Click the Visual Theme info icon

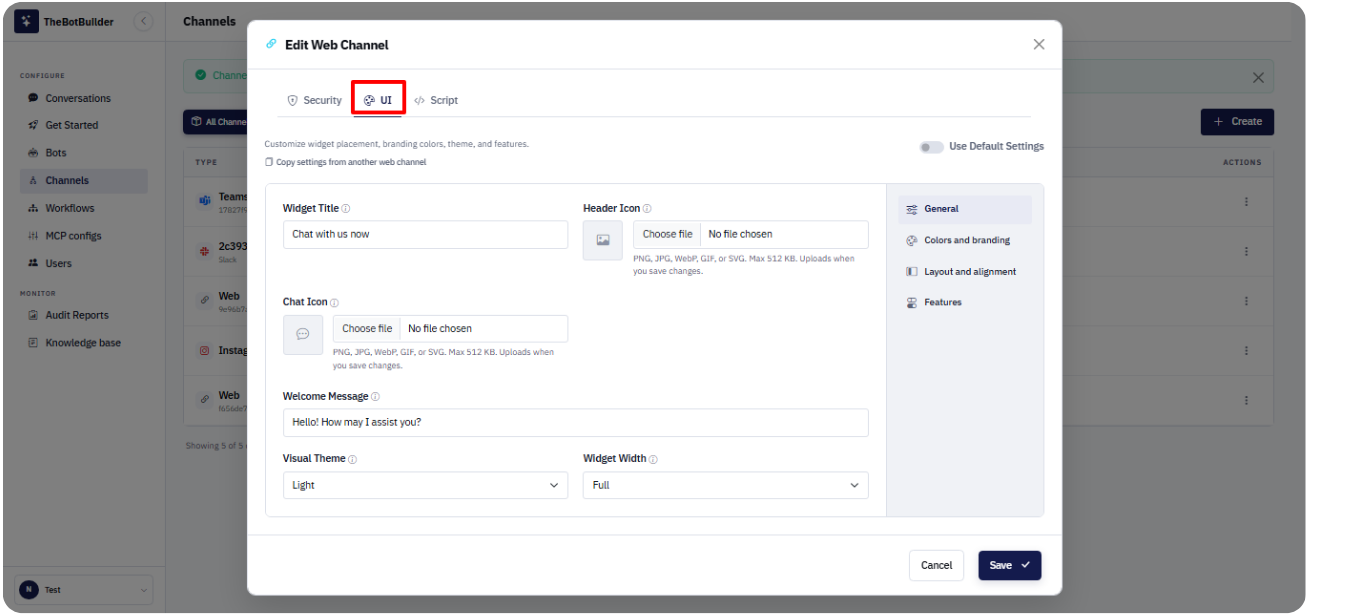pos(353,459)
